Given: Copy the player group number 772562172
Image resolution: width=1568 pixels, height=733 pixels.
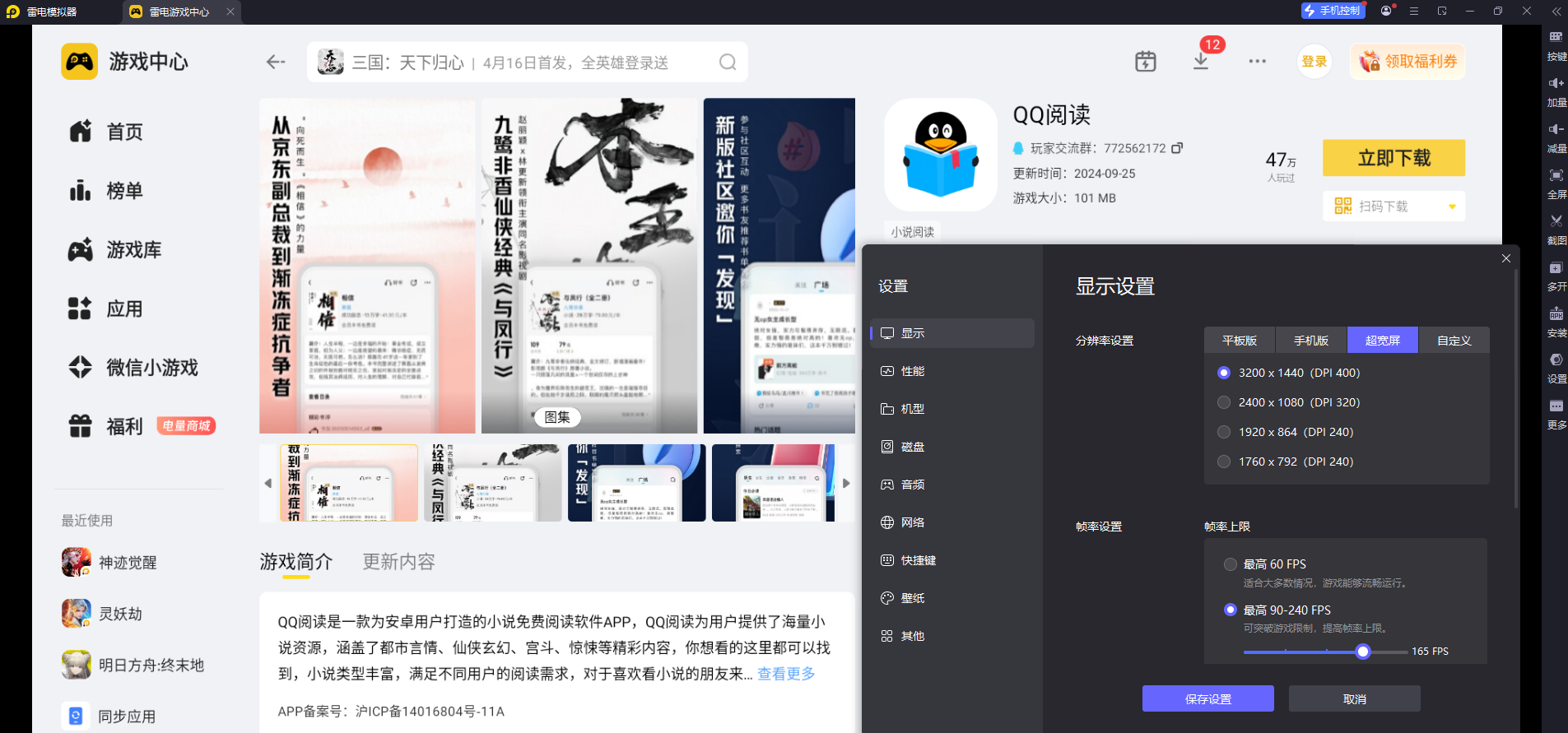Looking at the screenshot, I should pyautogui.click(x=1177, y=148).
